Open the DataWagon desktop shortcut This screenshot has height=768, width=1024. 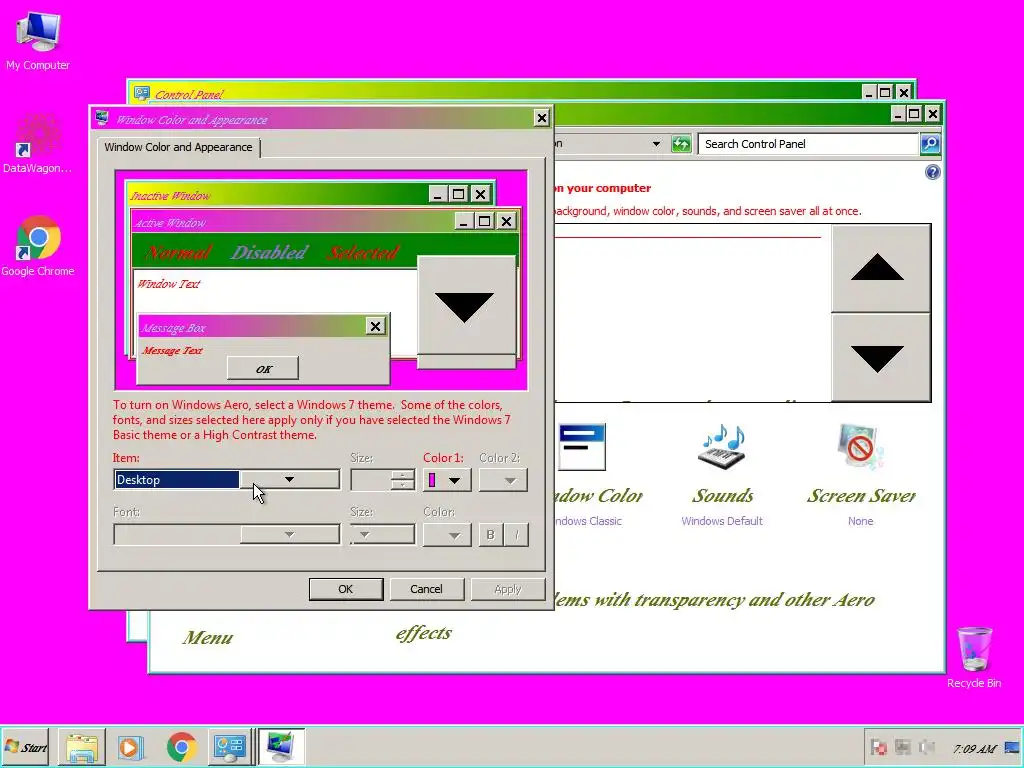(38, 142)
